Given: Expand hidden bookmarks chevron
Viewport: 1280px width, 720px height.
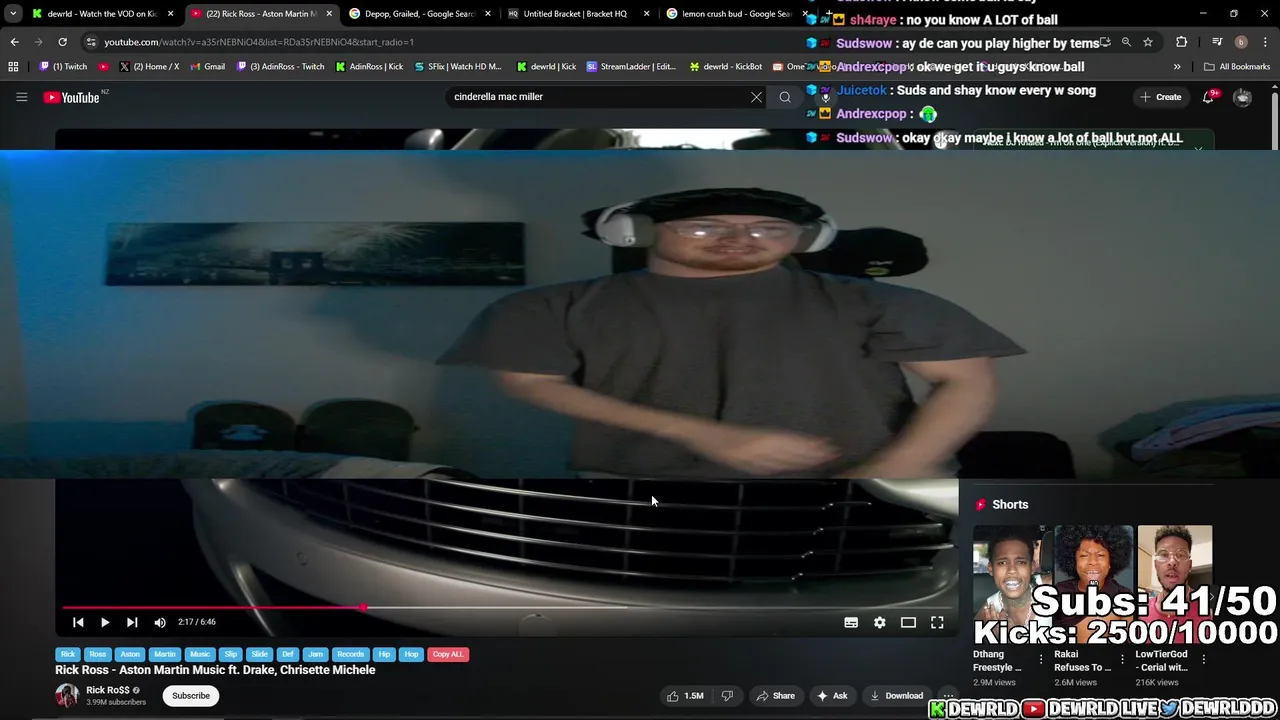Looking at the screenshot, I should click(1177, 67).
